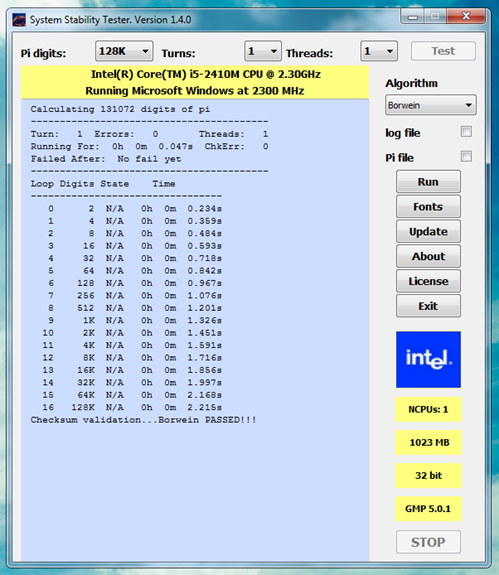Click the GMP 5.0.1 version box
Image resolution: width=499 pixels, height=575 pixels.
point(428,509)
